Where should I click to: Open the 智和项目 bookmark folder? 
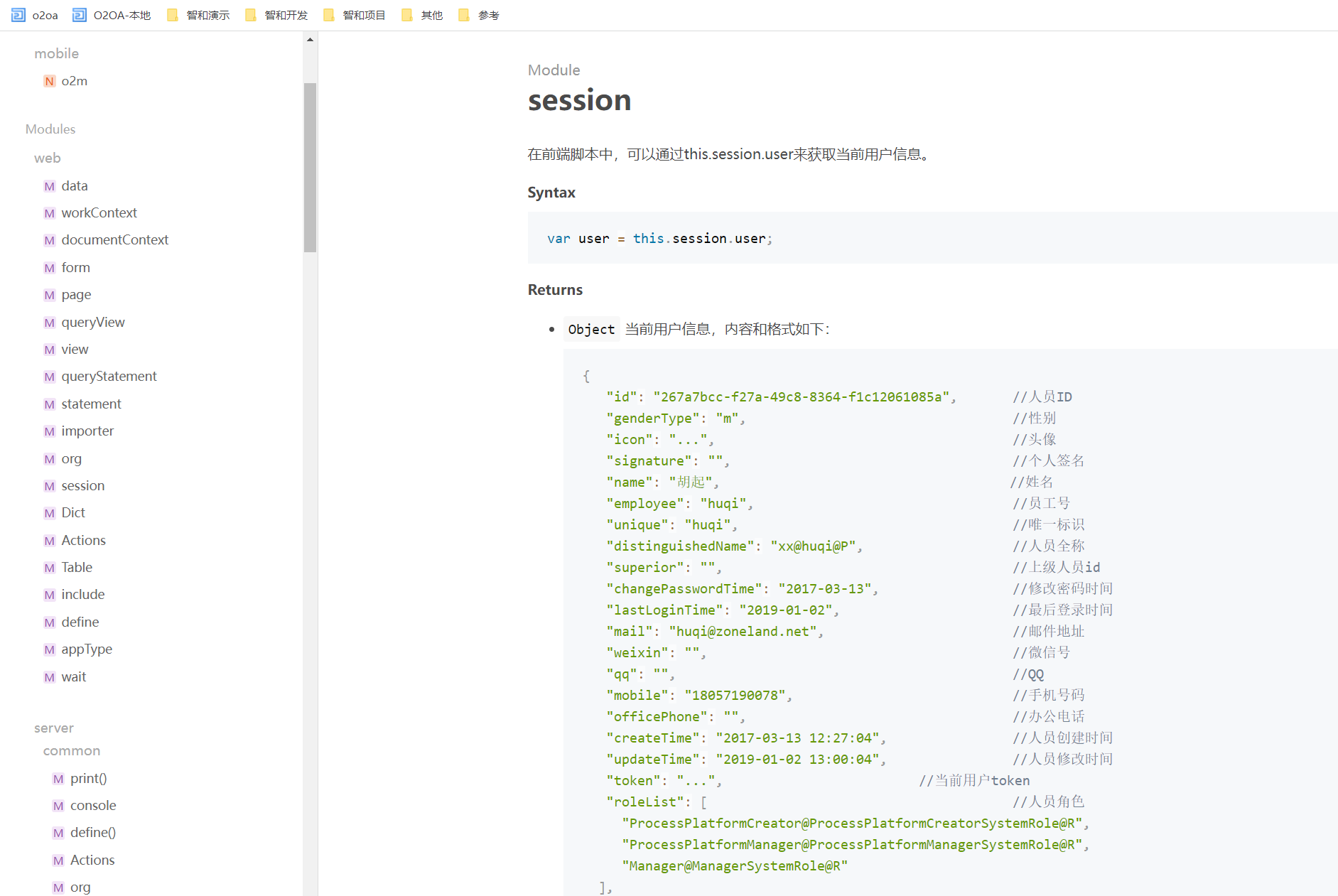[355, 15]
